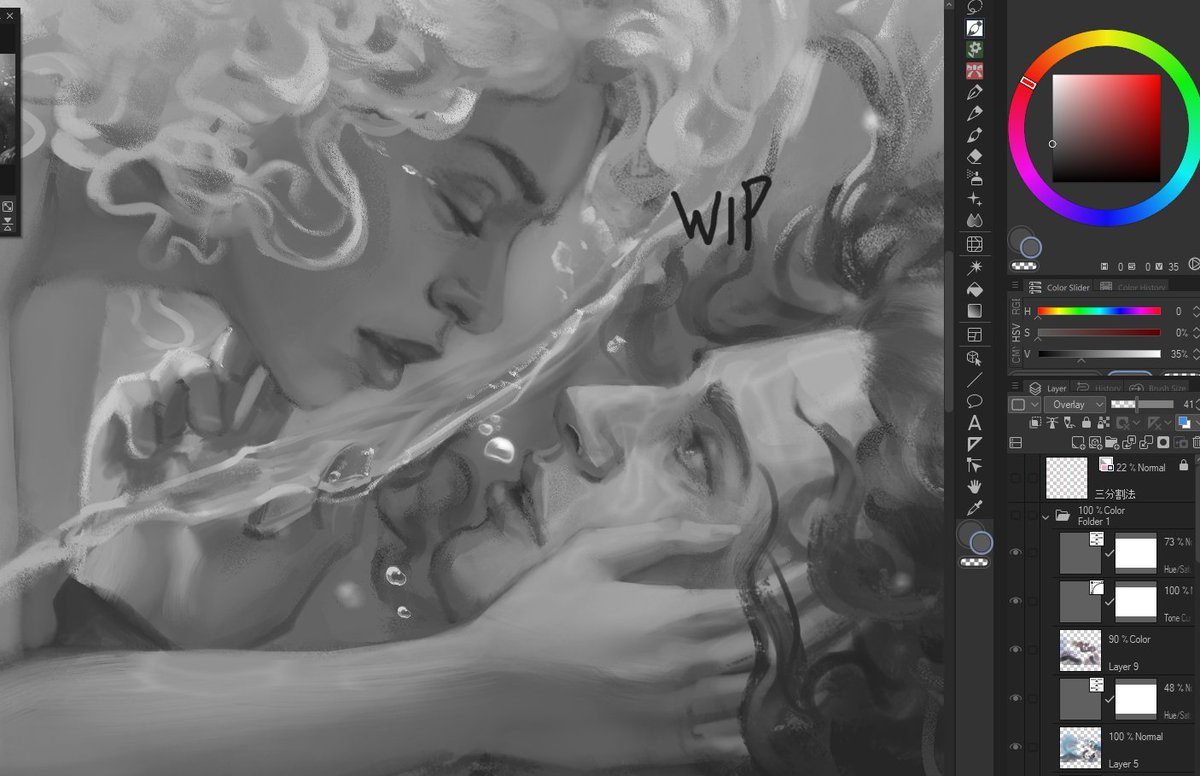The width and height of the screenshot is (1200, 776).
Task: Hide the Tone Curve correction layer eye
Action: click(x=1016, y=601)
